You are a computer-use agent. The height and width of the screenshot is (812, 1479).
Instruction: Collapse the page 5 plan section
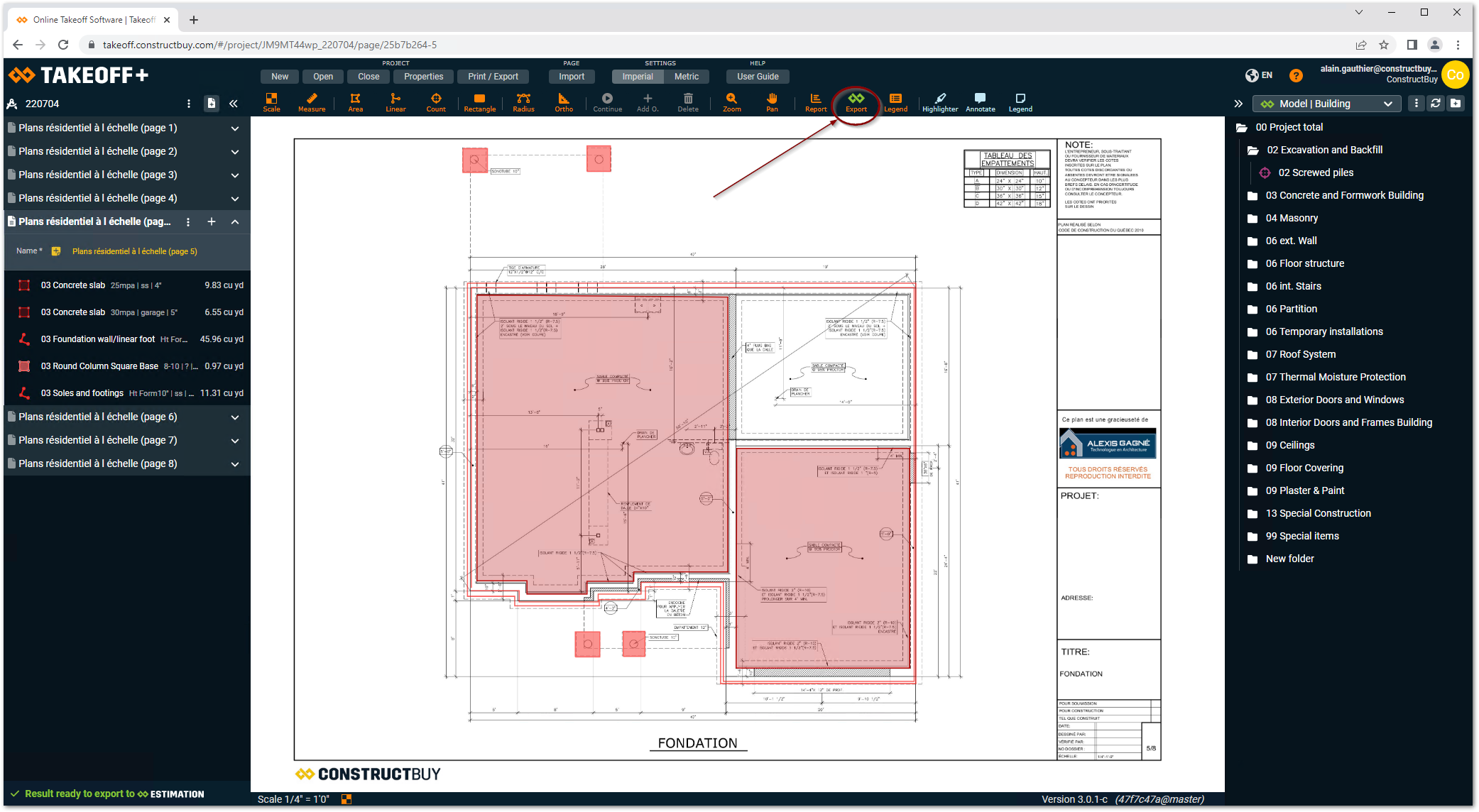[235, 222]
